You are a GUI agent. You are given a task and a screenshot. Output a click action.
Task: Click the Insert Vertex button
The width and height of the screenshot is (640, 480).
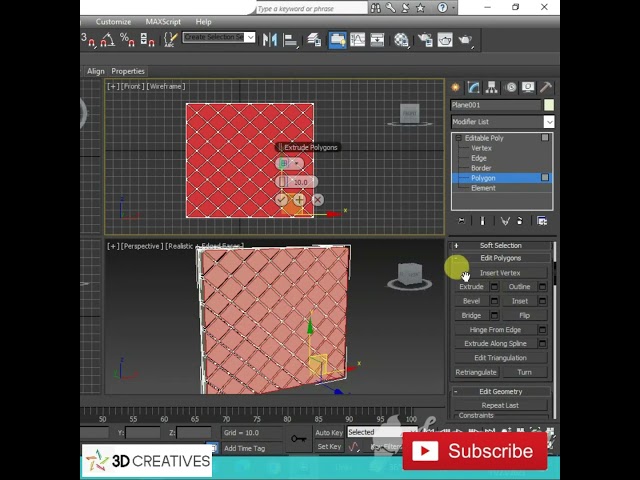[500, 273]
